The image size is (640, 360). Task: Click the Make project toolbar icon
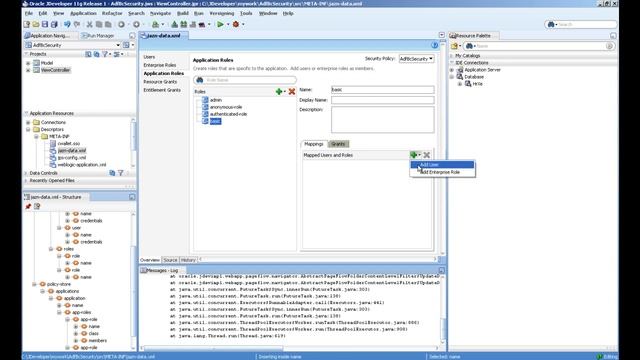coord(175,24)
